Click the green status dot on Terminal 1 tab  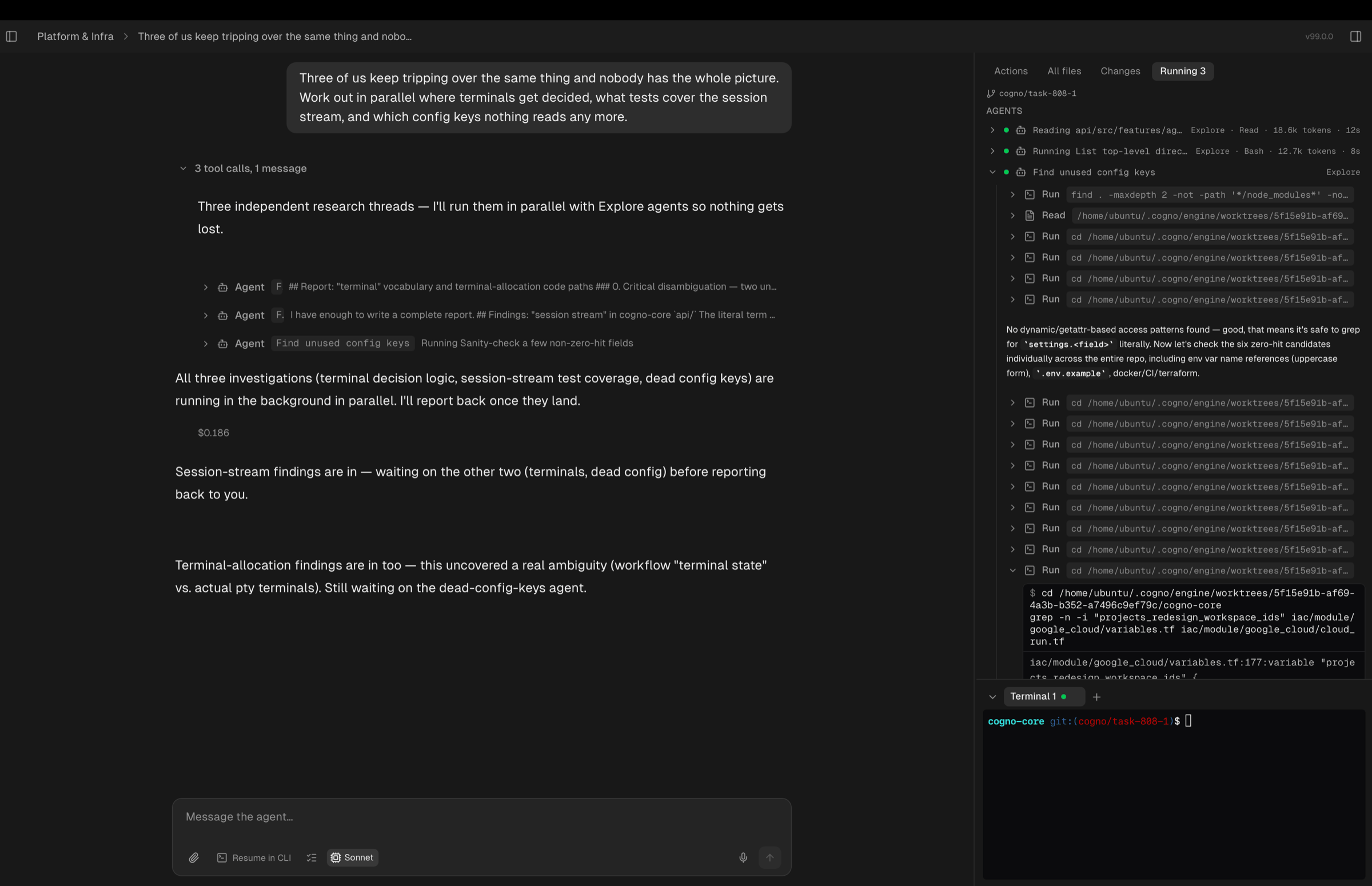pyautogui.click(x=1064, y=697)
